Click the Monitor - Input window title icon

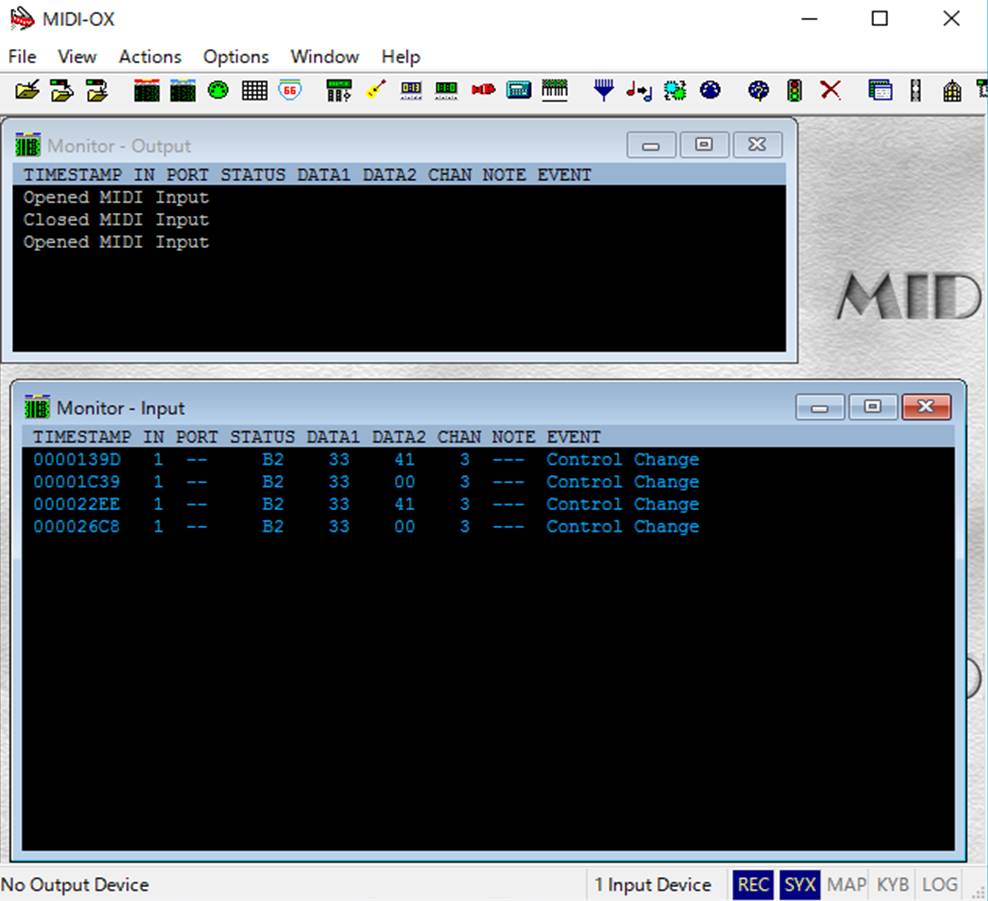click(37, 408)
